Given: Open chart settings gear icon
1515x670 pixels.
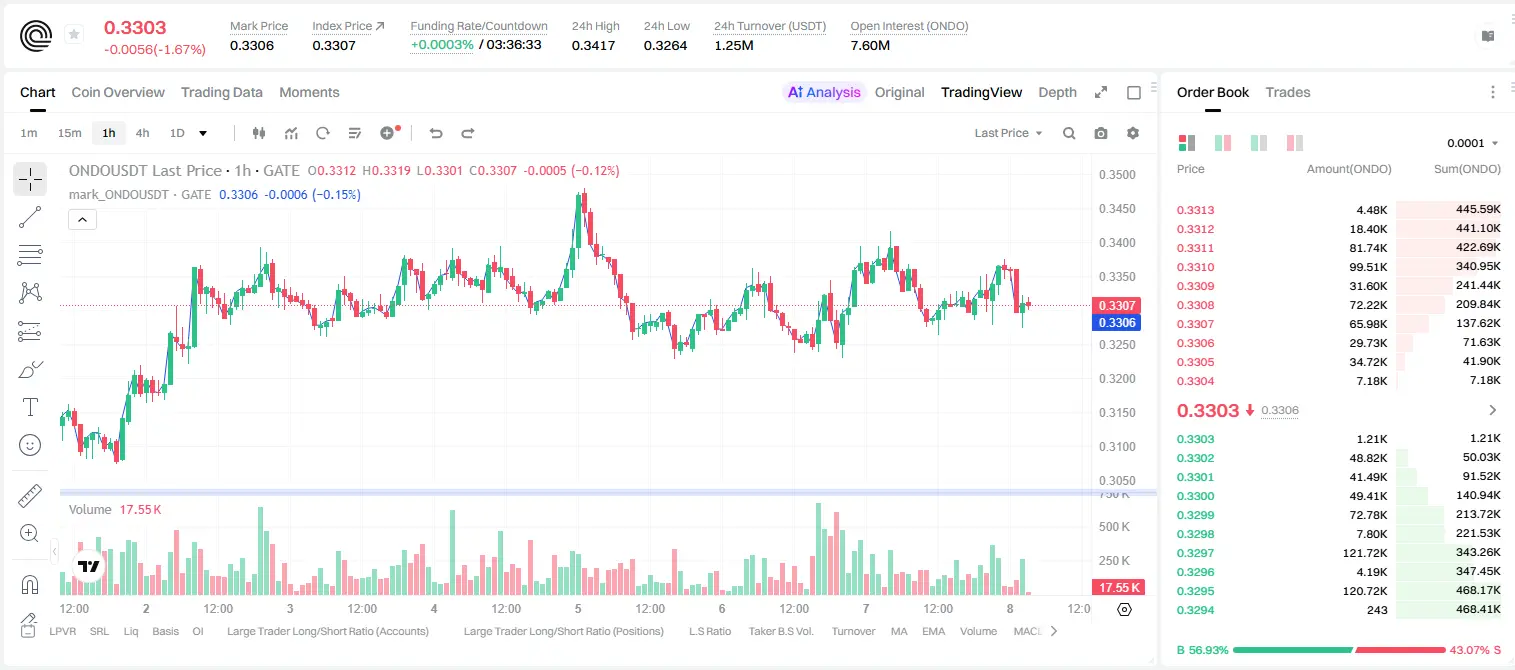Looking at the screenshot, I should 1133,133.
